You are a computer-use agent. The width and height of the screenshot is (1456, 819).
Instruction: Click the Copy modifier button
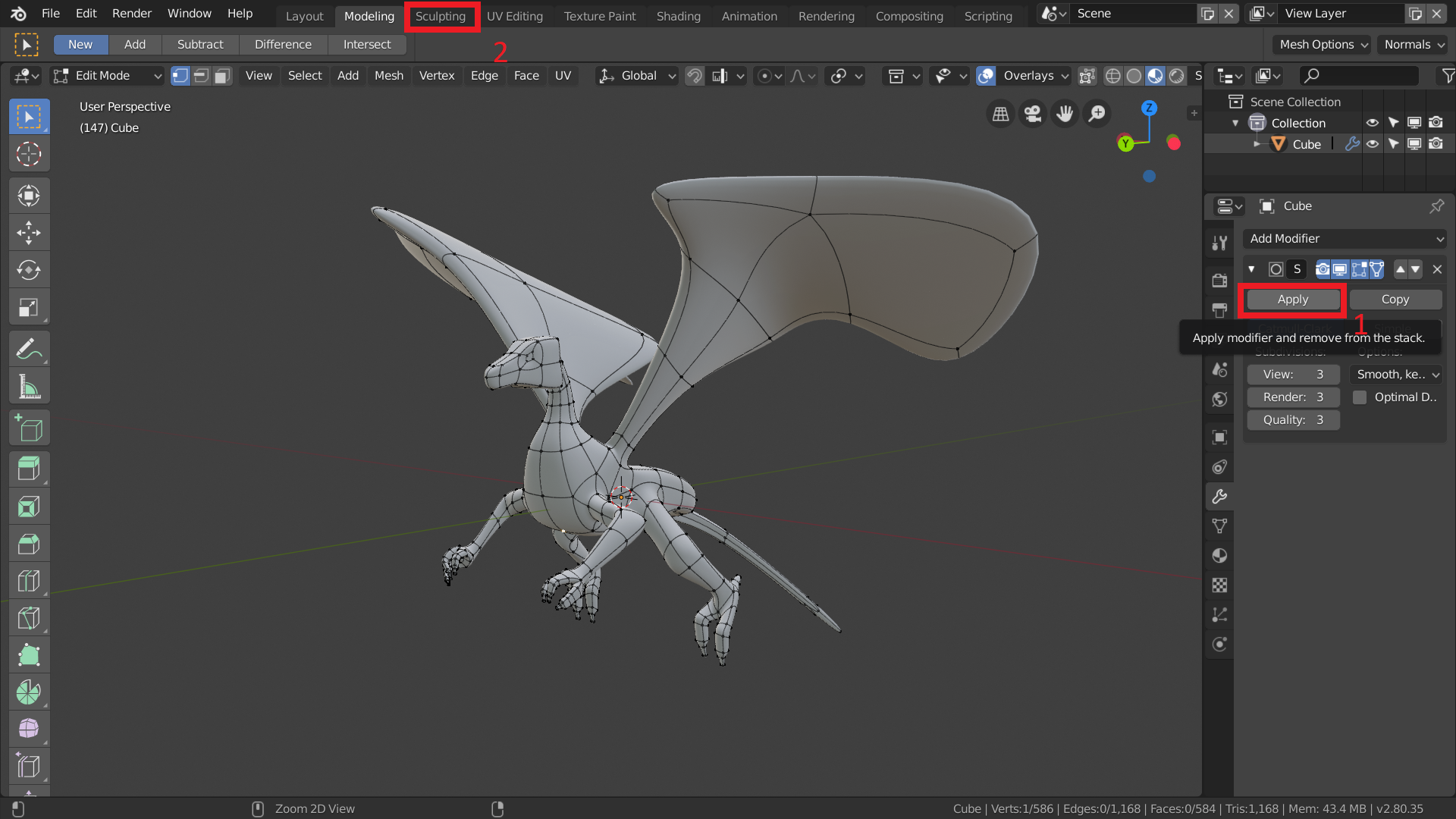(1395, 300)
